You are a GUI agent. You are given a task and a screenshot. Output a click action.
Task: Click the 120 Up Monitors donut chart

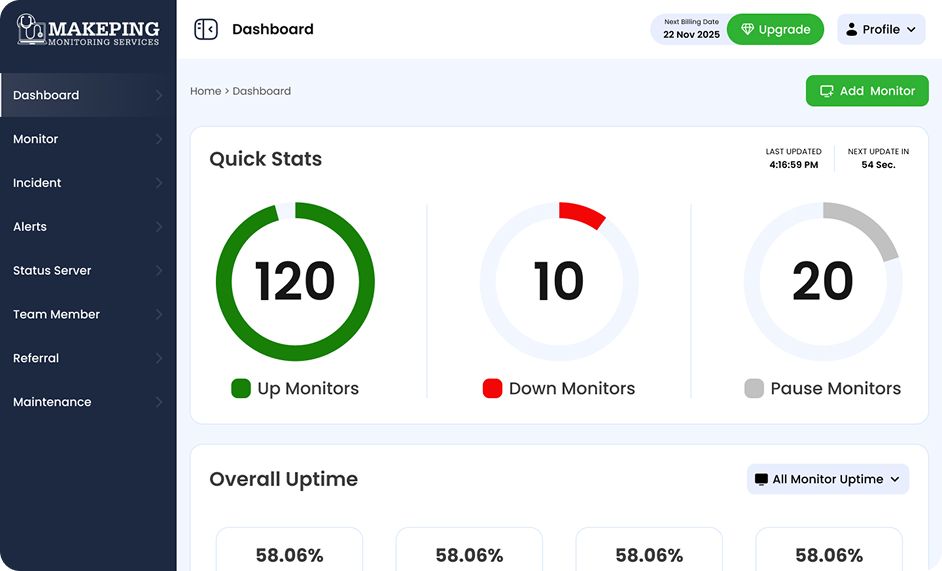(x=295, y=281)
